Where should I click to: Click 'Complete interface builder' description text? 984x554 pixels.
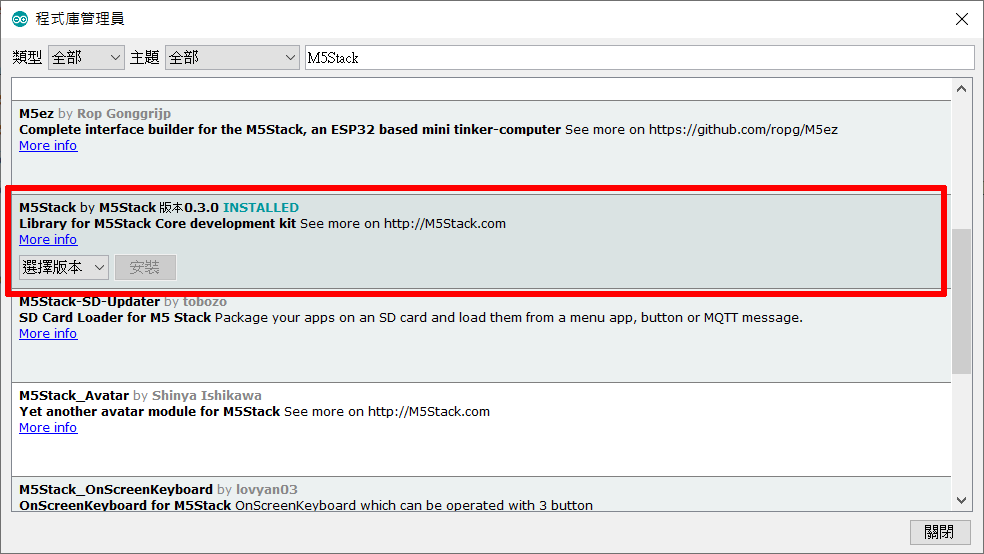pyautogui.click(x=290, y=130)
